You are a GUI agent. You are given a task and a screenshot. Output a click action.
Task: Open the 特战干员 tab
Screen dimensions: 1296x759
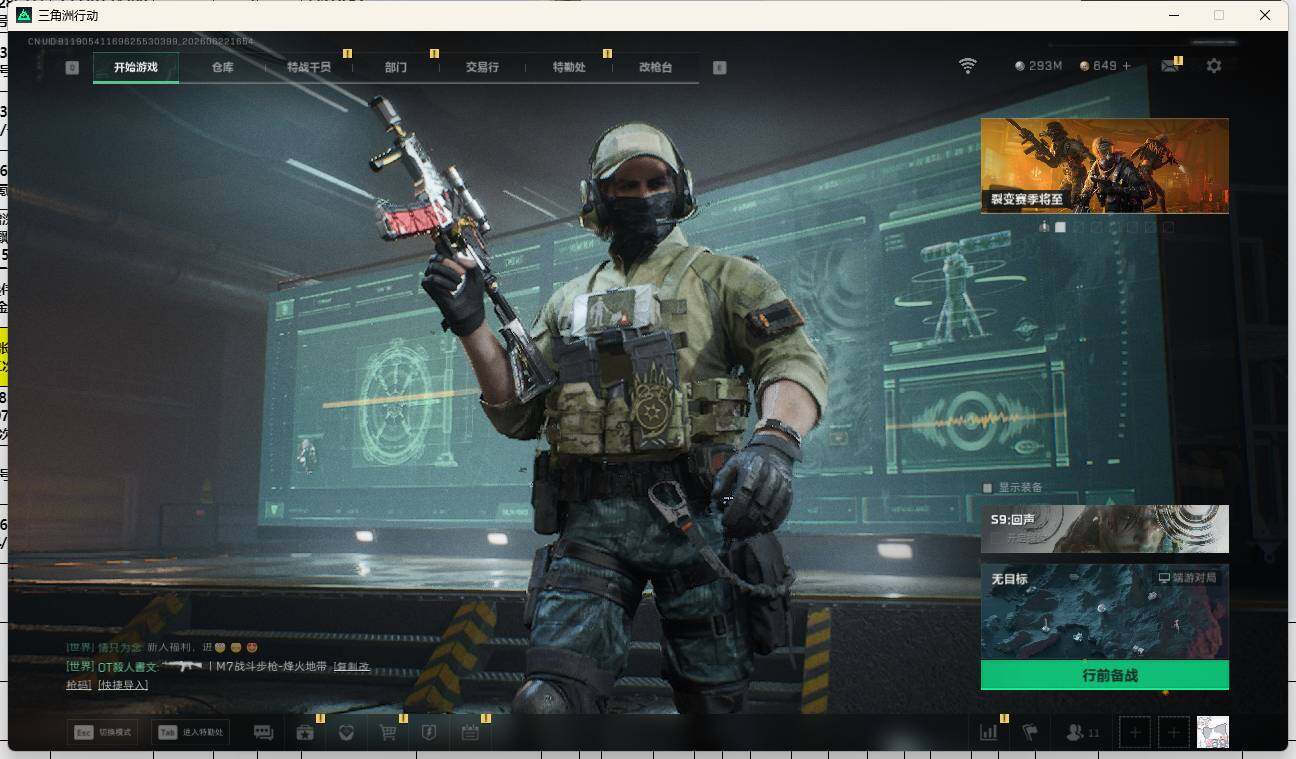click(x=309, y=67)
